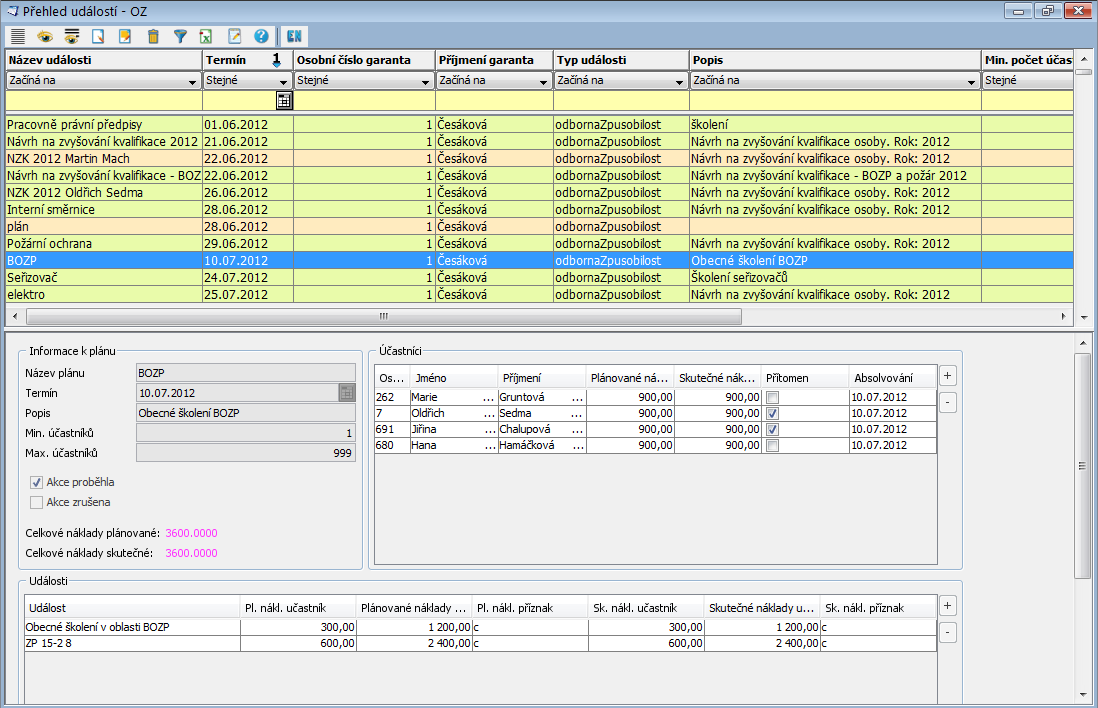Image resolution: width=1098 pixels, height=708 pixels.
Task: Open filter dropdown under Název události
Action: (192, 81)
